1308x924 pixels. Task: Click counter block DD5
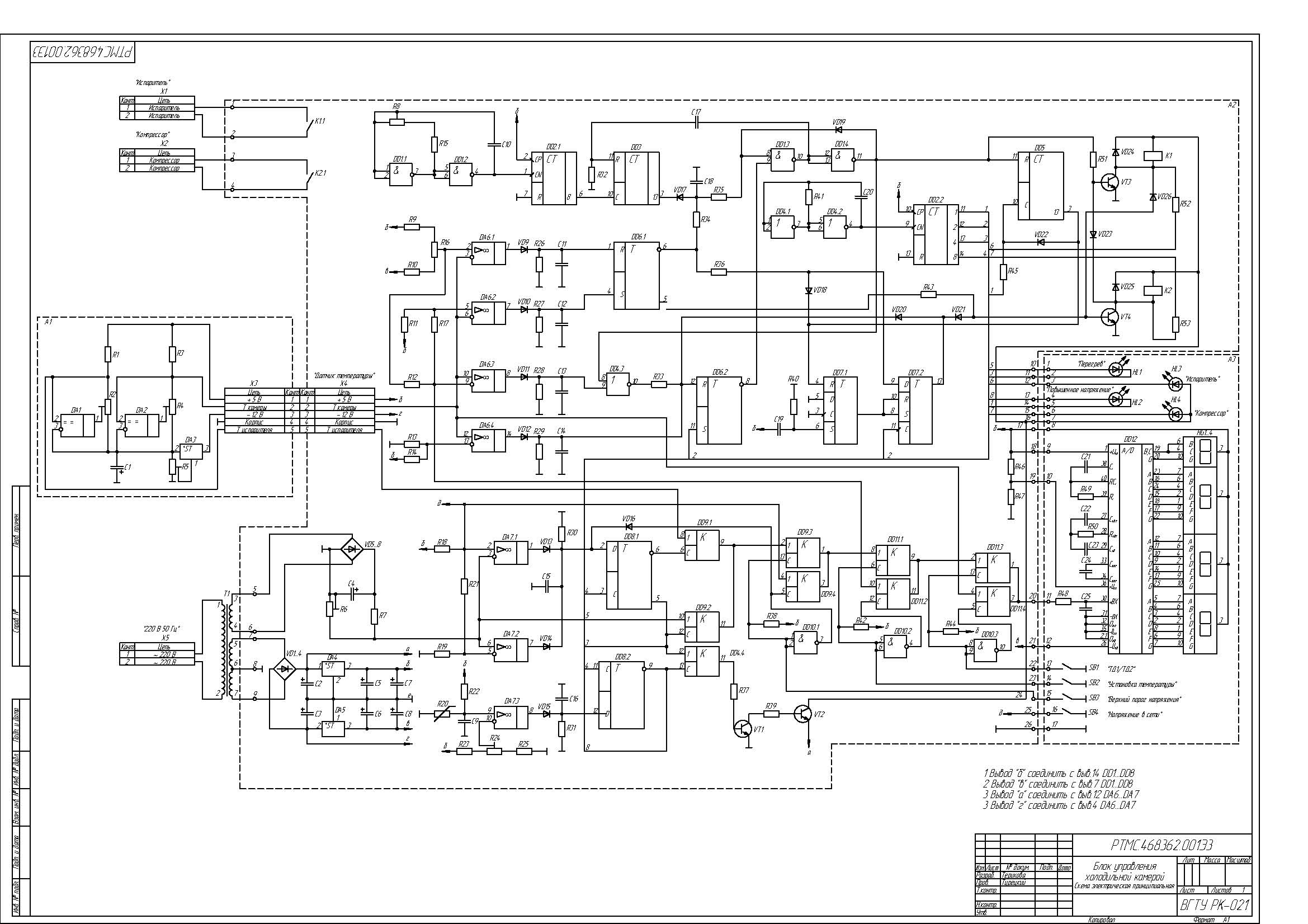pos(1040,186)
